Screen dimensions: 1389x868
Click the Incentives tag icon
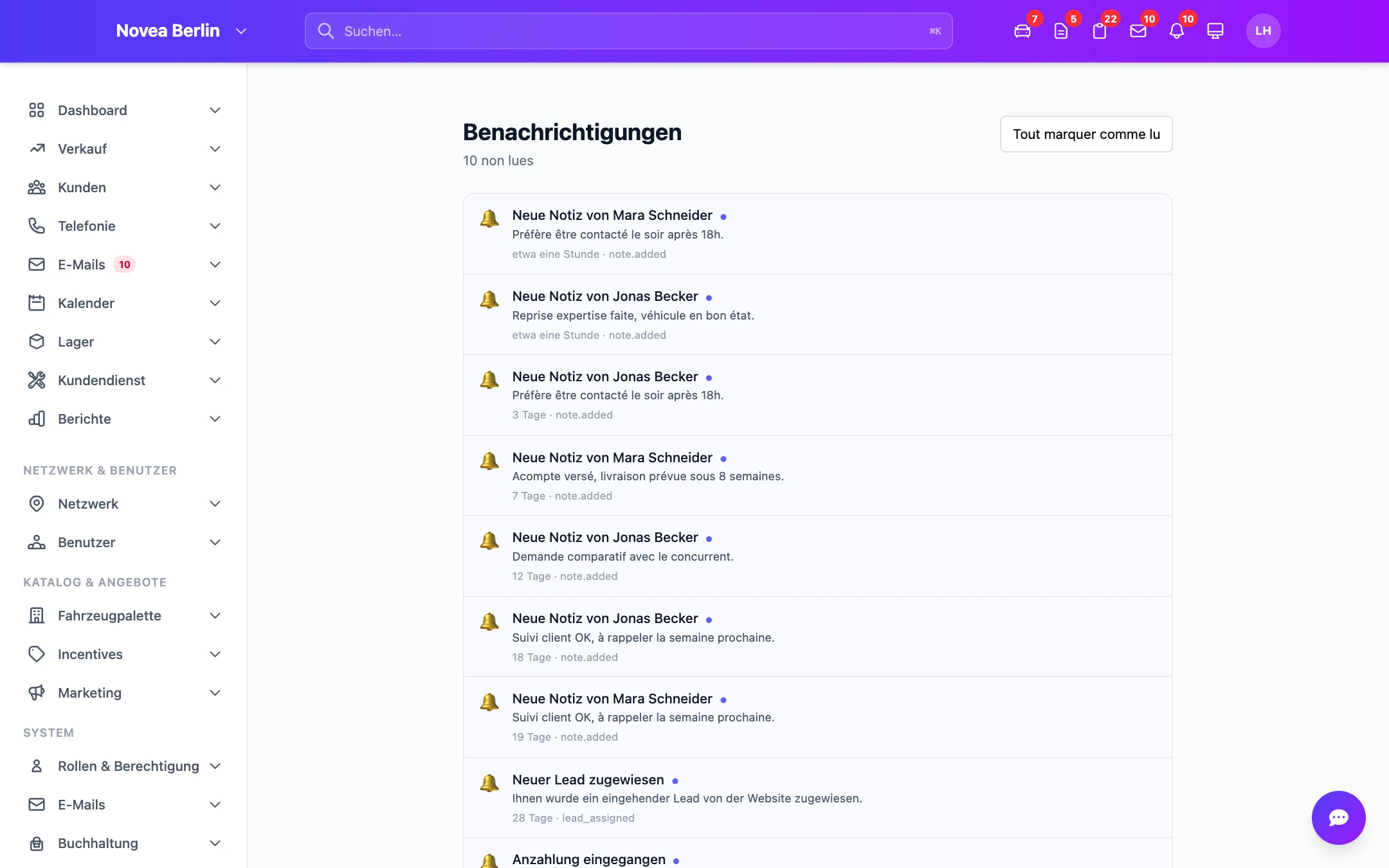[37, 655]
